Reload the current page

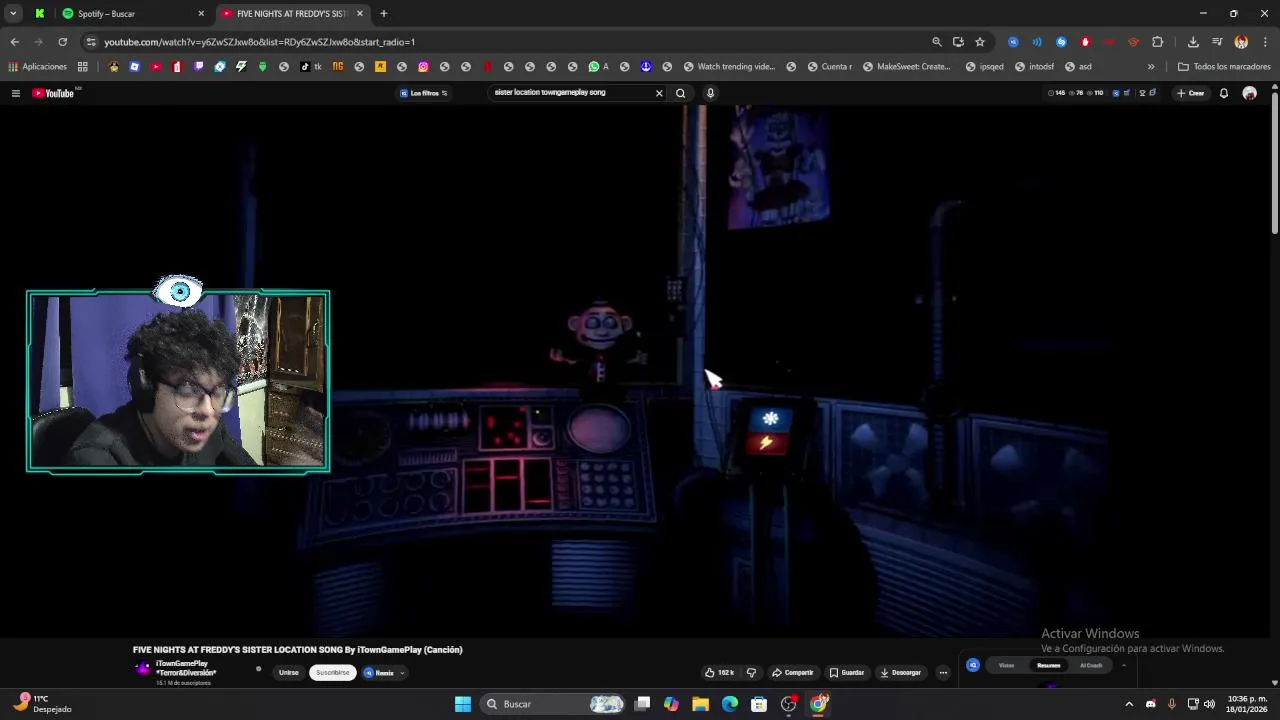[x=62, y=42]
